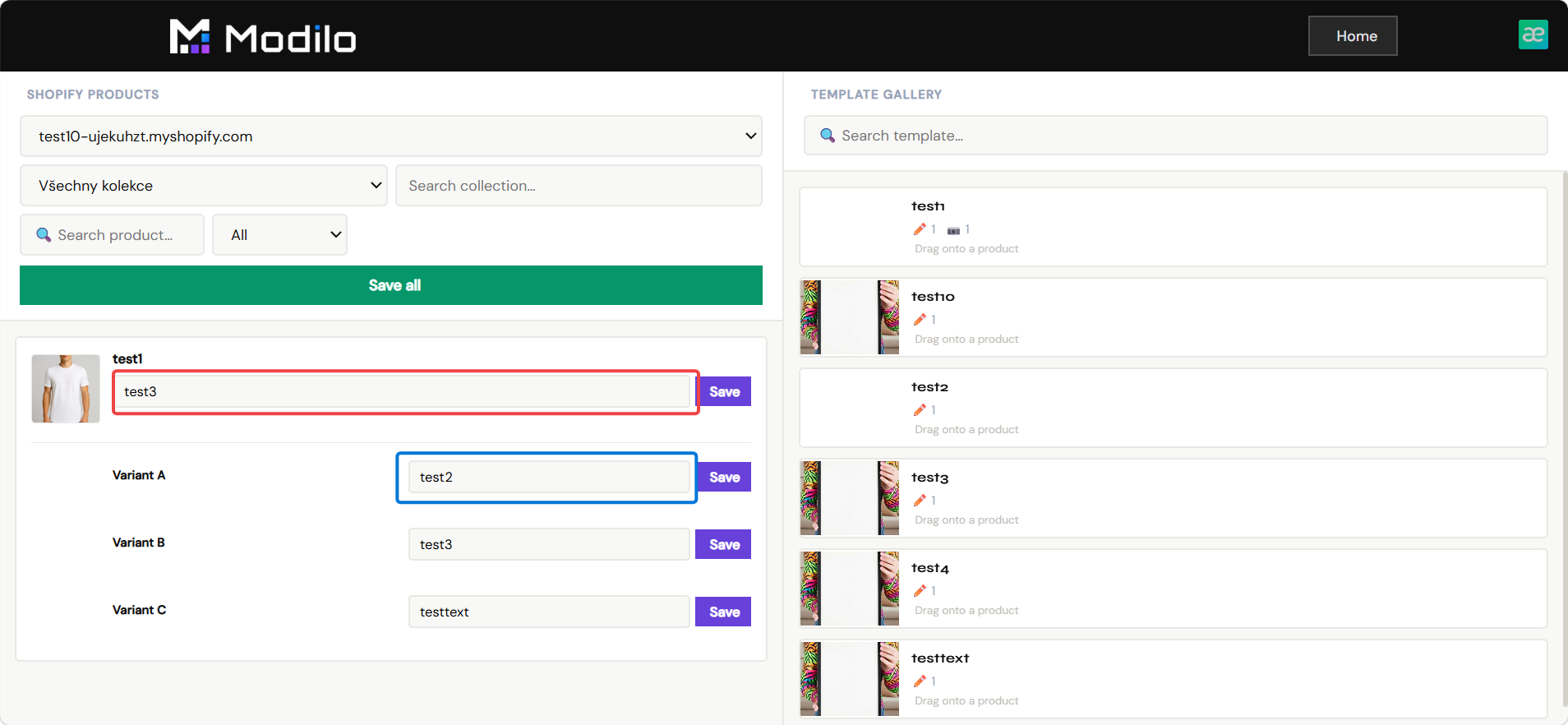Select the testtext template title
1568x725 pixels.
point(940,658)
